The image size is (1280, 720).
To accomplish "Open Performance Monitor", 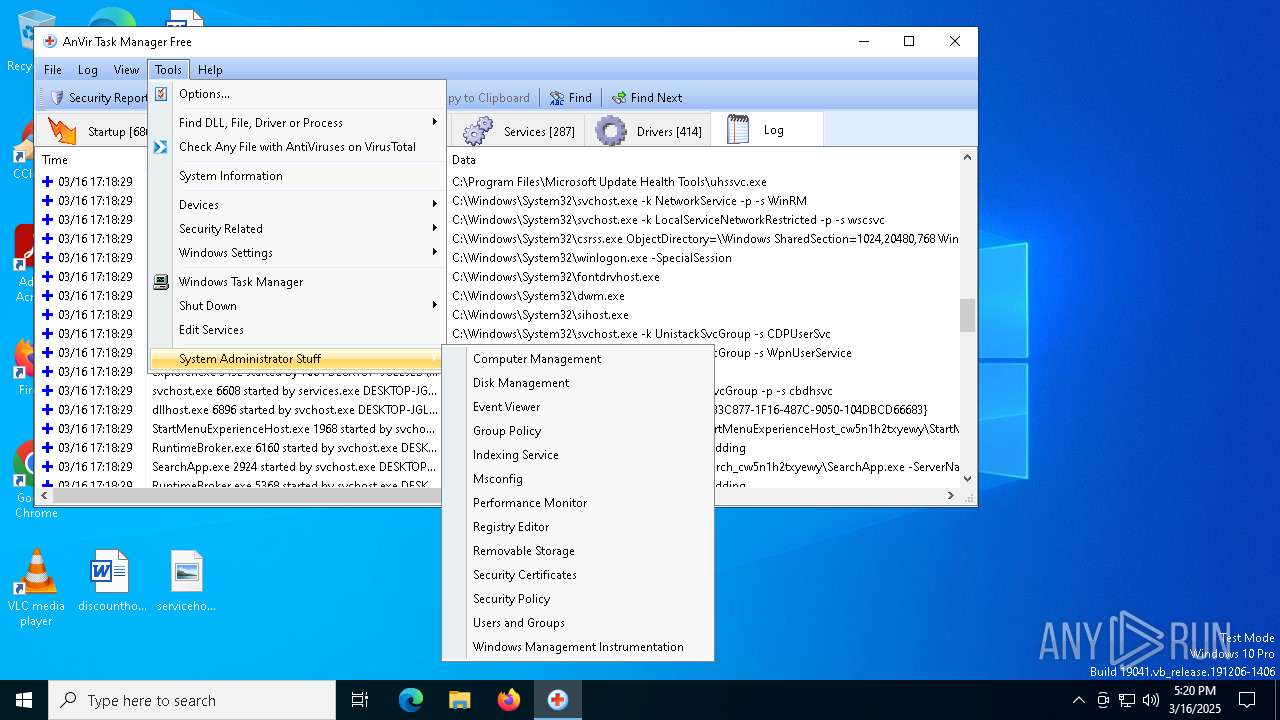I will [578, 503].
